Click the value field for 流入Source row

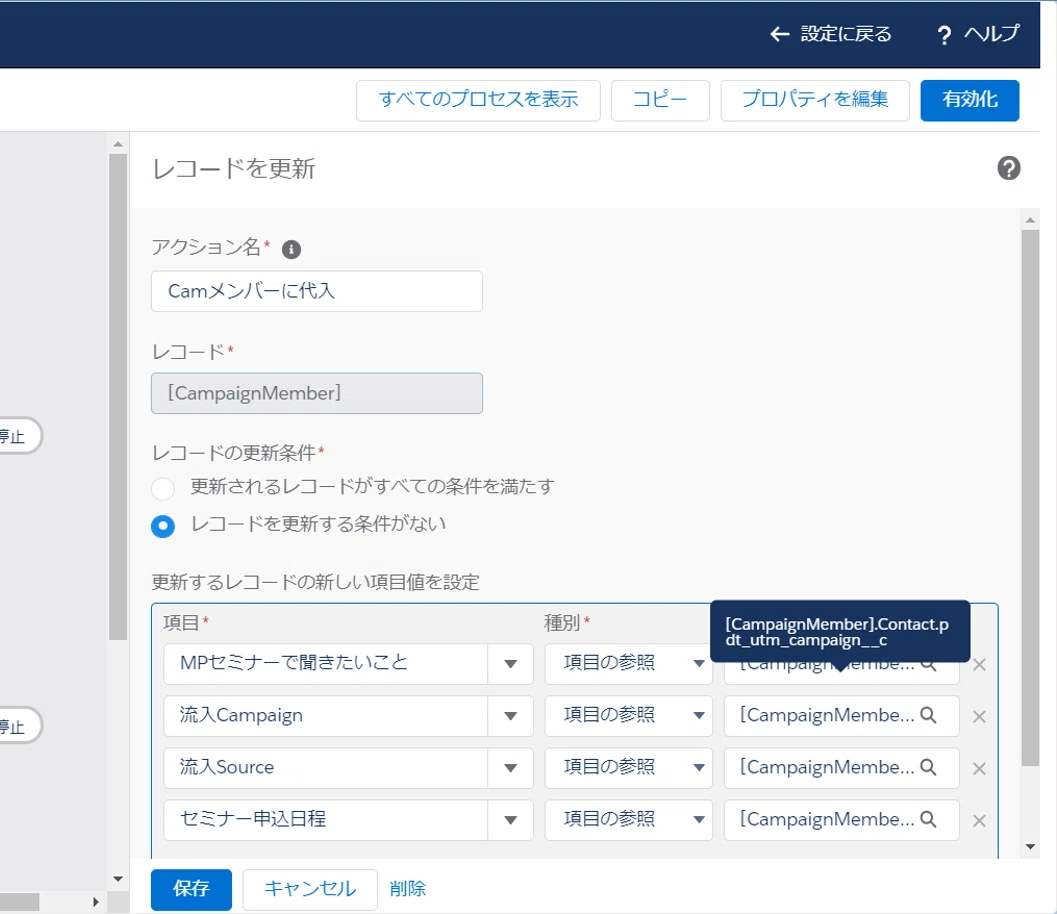tap(841, 768)
